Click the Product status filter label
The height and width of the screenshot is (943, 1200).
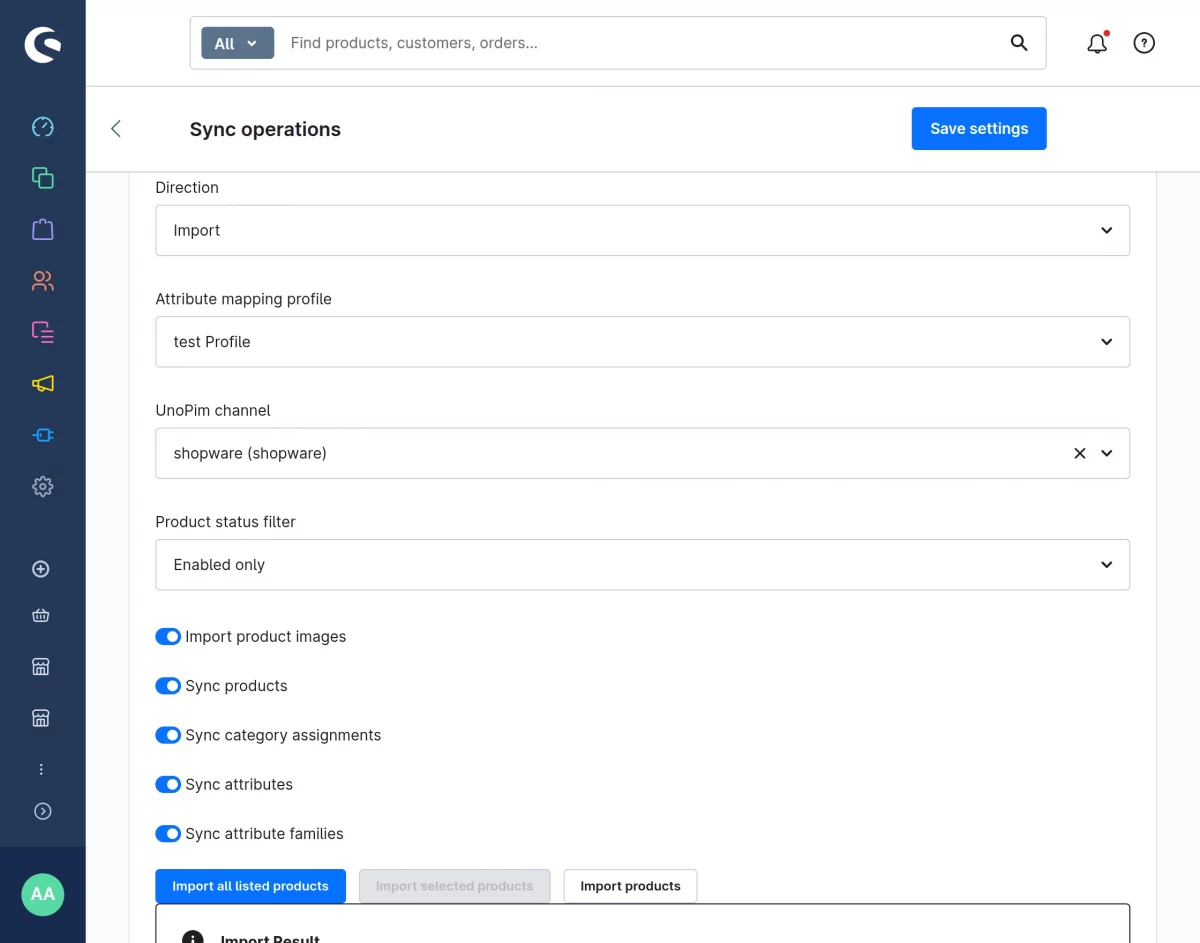pyautogui.click(x=225, y=522)
